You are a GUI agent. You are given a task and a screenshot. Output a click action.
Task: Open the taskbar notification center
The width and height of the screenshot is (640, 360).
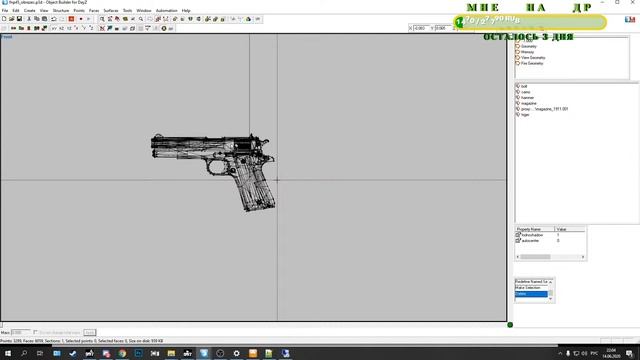[629, 353]
